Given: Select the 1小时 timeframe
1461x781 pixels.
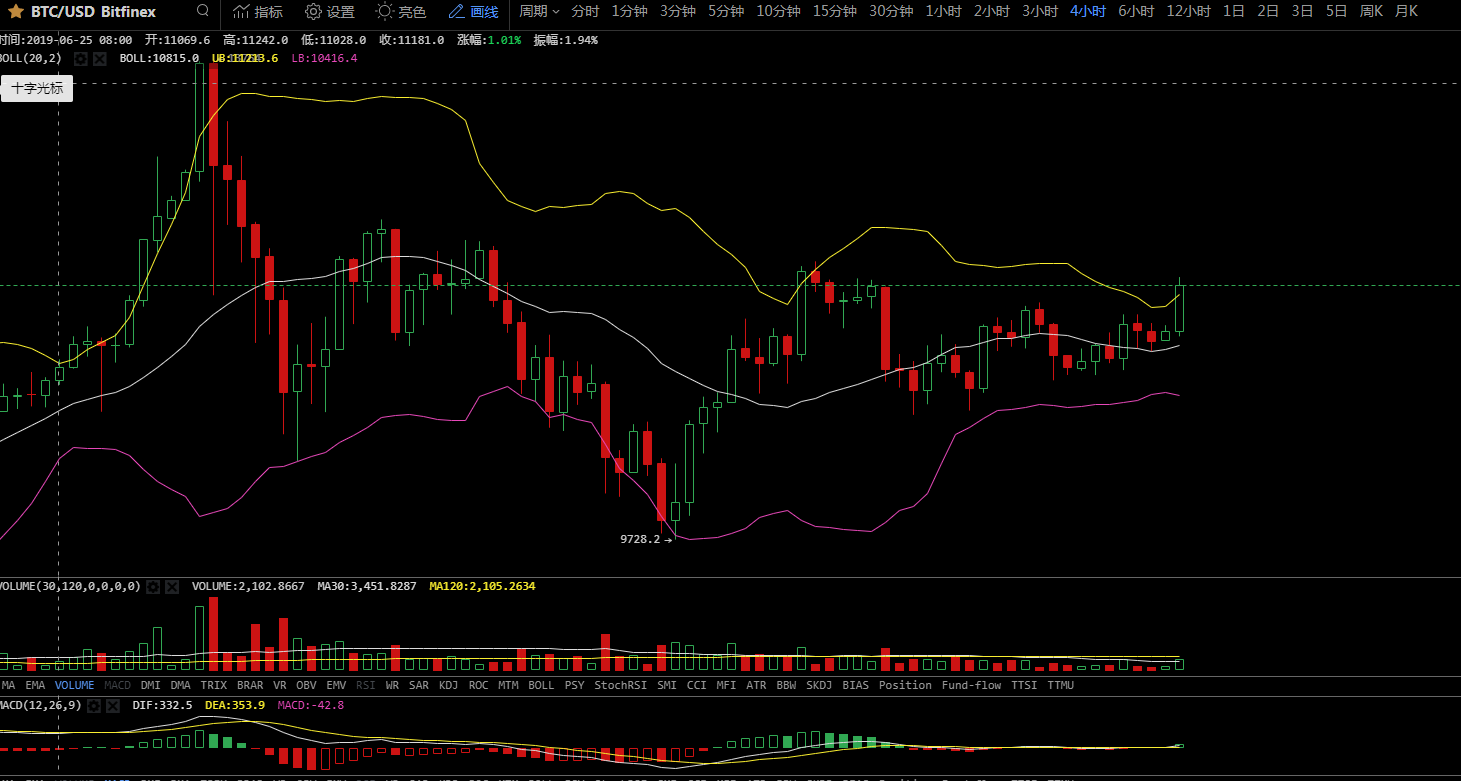Looking at the screenshot, I should (943, 12).
